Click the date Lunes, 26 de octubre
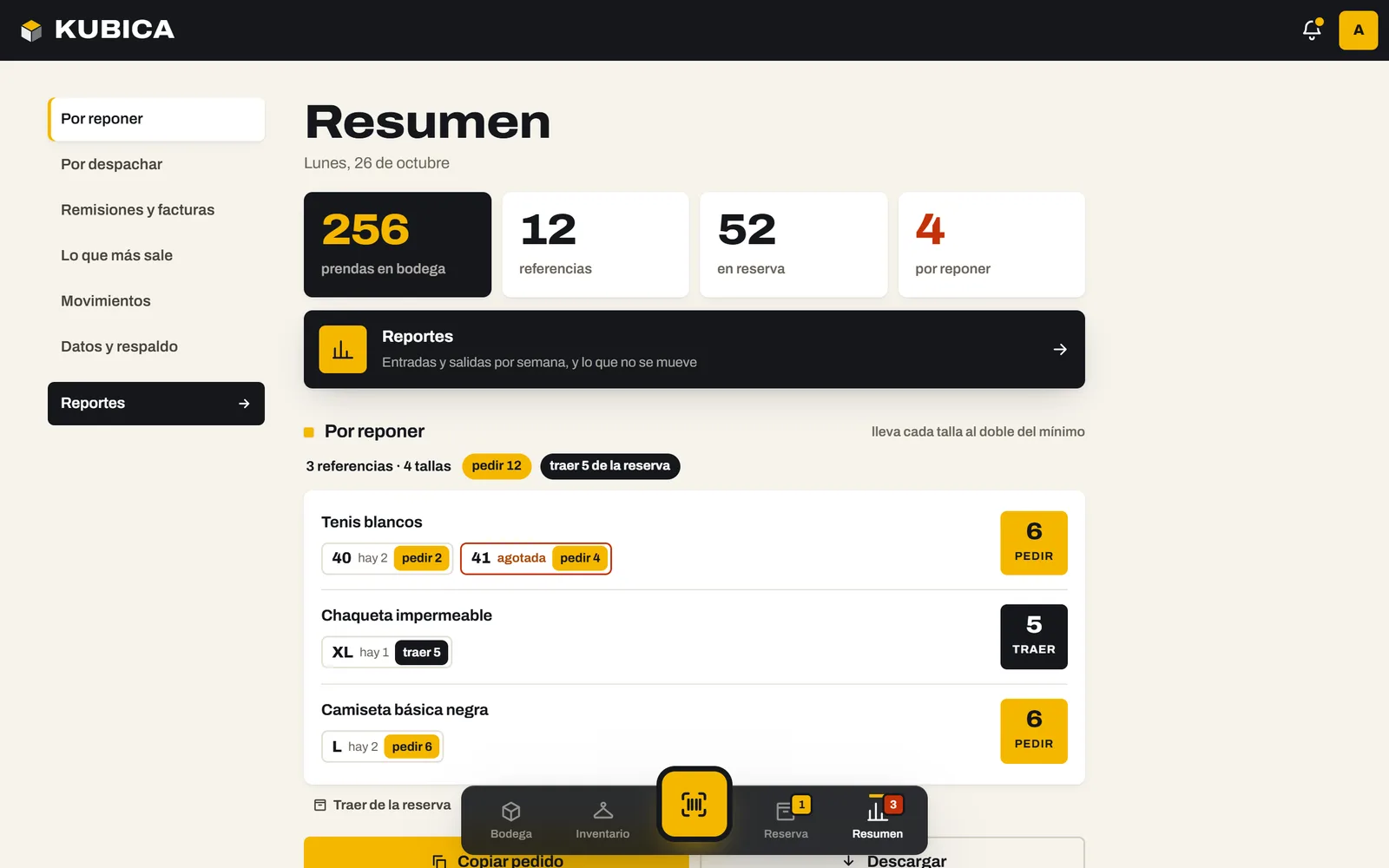The image size is (1389, 868). pos(377,163)
